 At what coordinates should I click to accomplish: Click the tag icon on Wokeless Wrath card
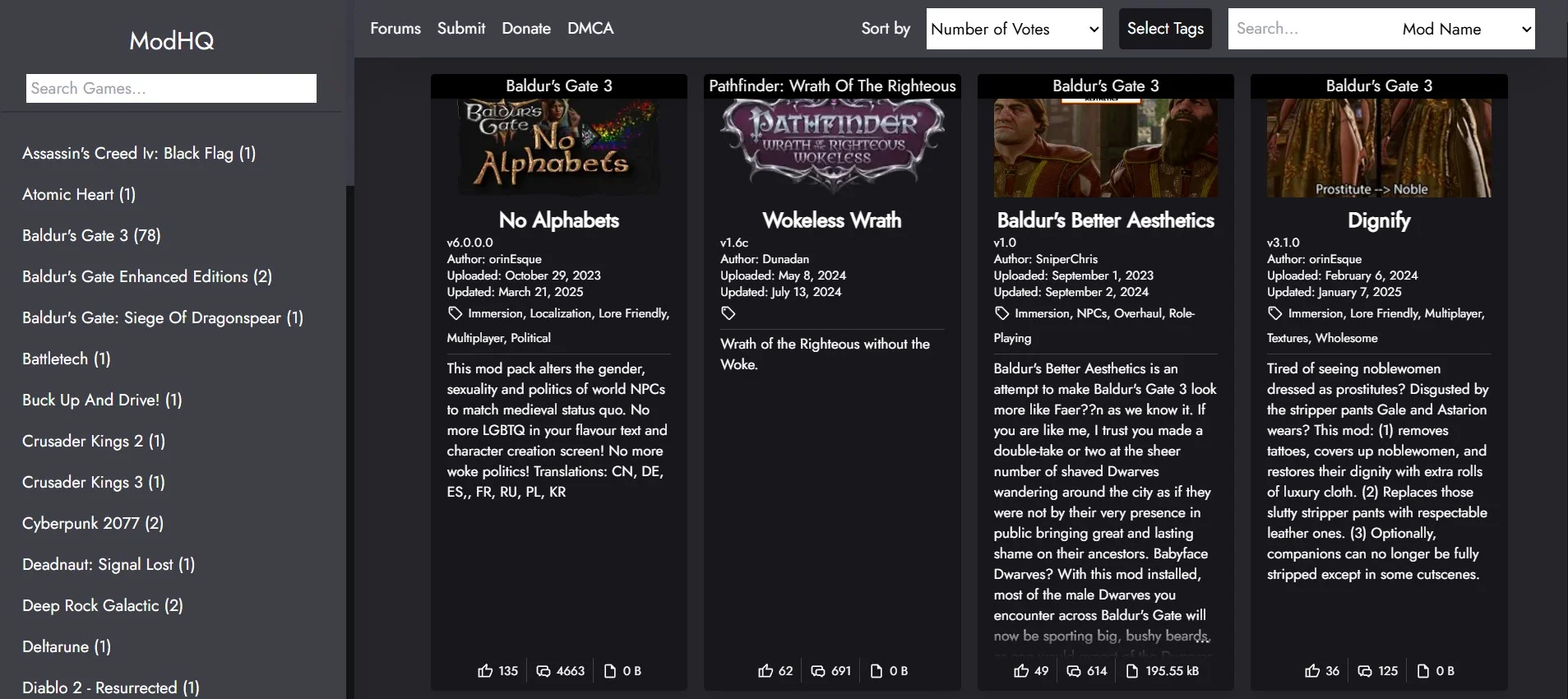pyautogui.click(x=728, y=313)
